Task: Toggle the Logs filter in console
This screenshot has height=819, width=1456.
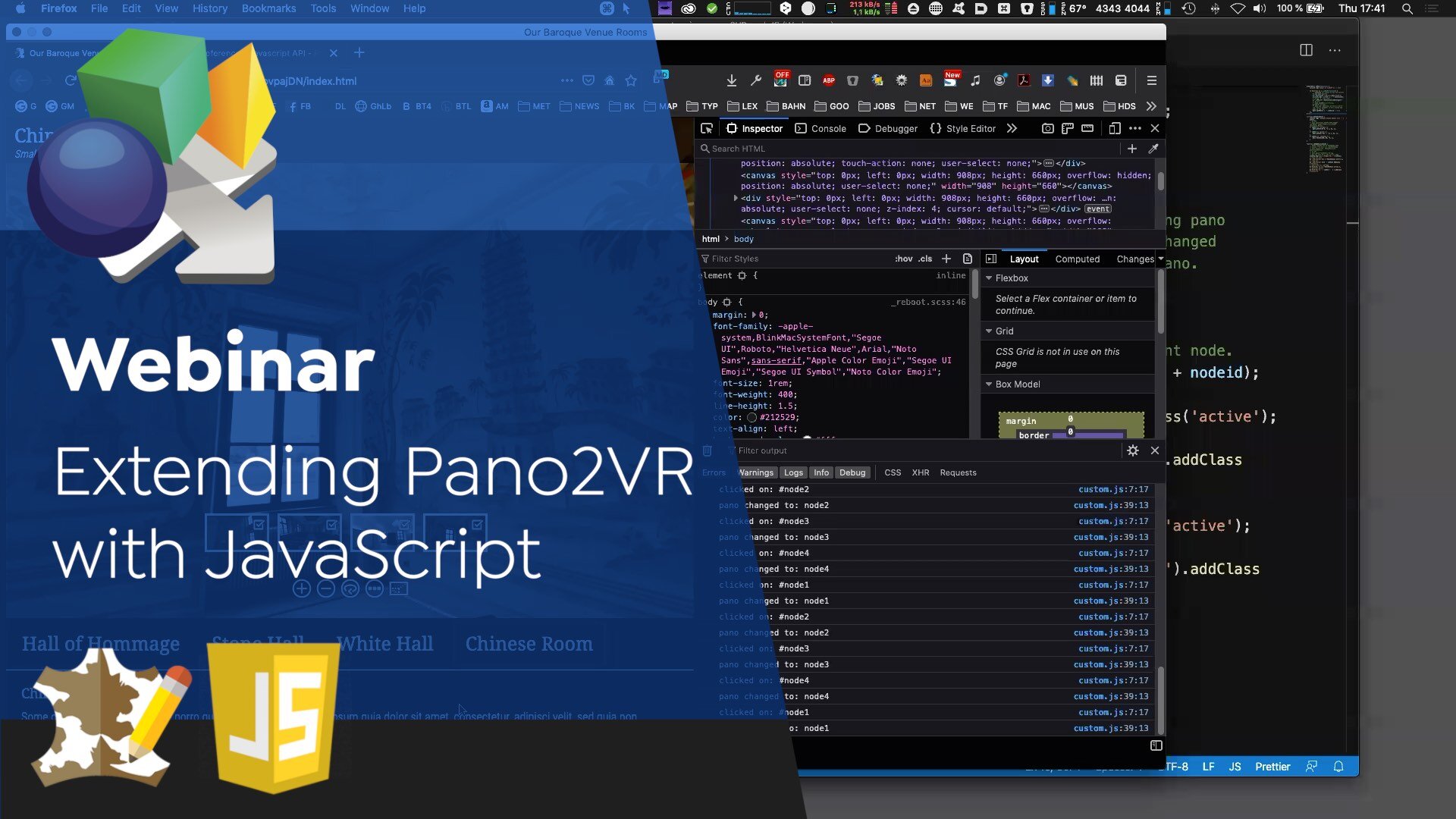Action: click(x=793, y=472)
